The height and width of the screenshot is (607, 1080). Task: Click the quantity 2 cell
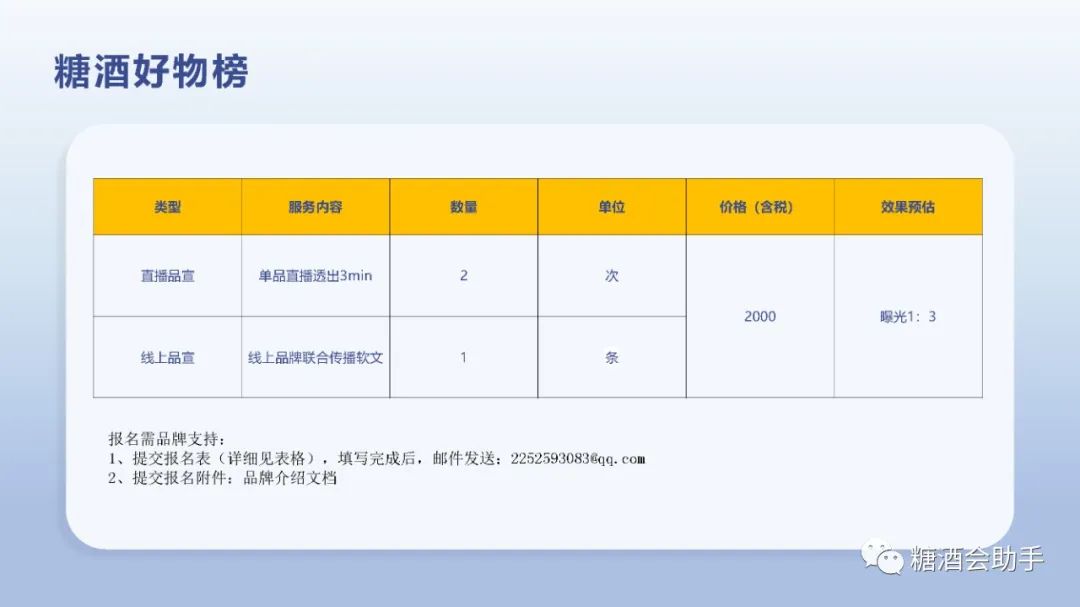coord(464,276)
